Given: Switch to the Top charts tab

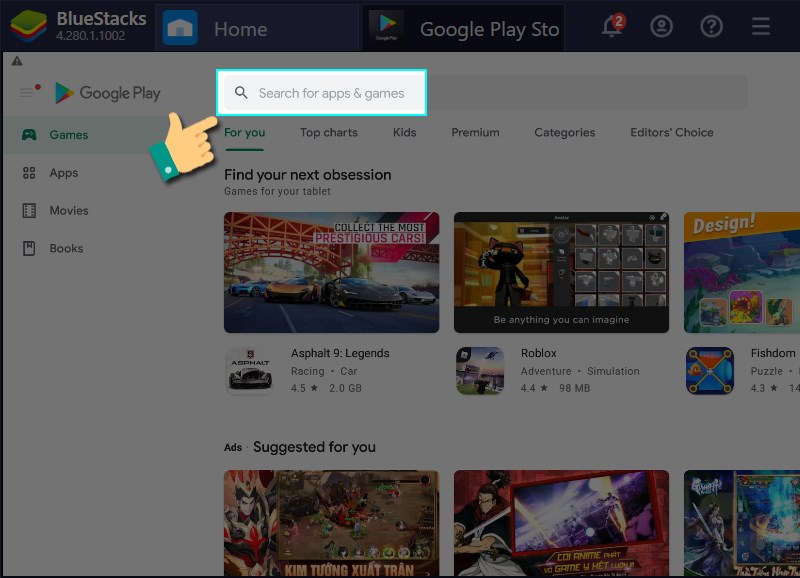Looking at the screenshot, I should coord(328,132).
